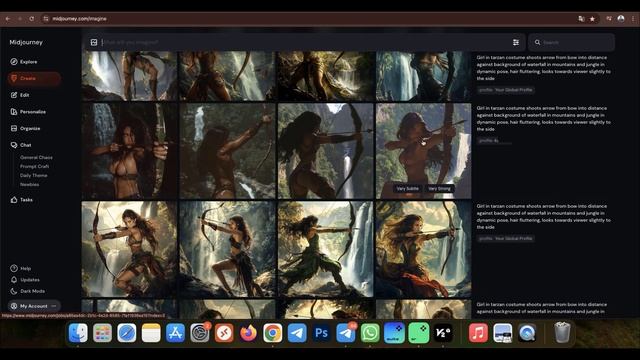This screenshot has height=360, width=640.
Task: Open Firefox from the dock
Action: [x=248, y=333]
